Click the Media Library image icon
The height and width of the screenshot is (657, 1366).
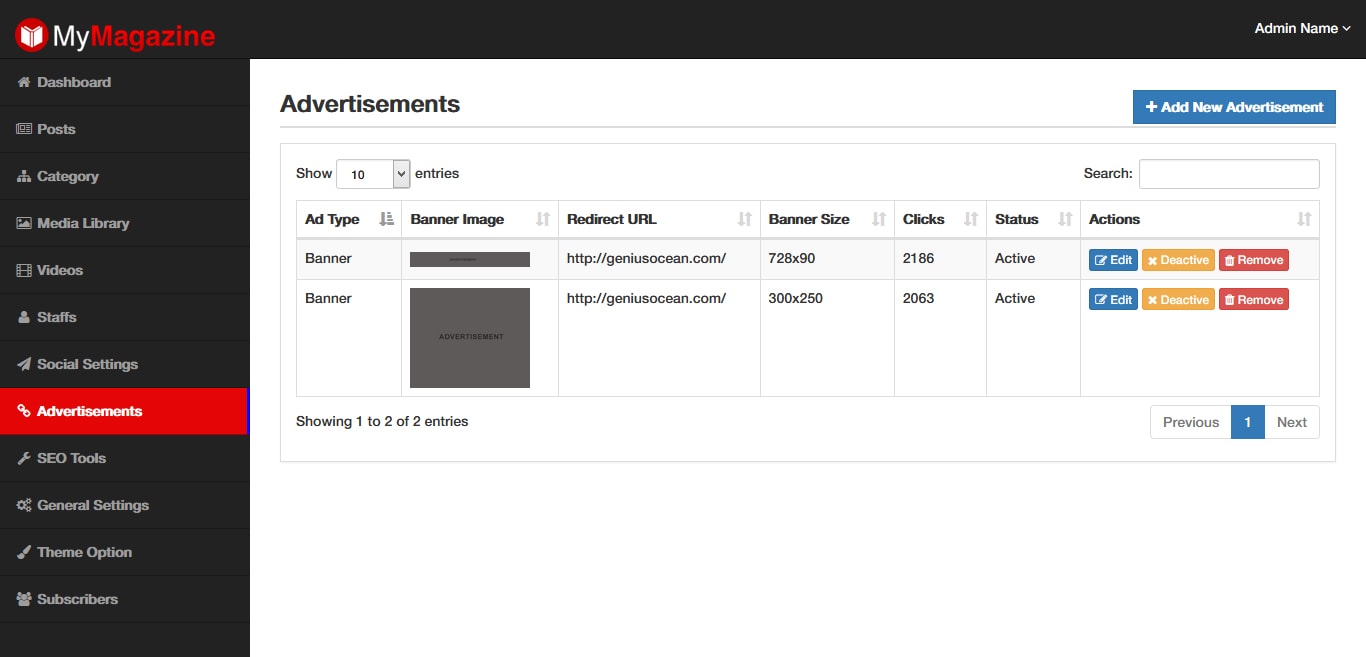[24, 223]
